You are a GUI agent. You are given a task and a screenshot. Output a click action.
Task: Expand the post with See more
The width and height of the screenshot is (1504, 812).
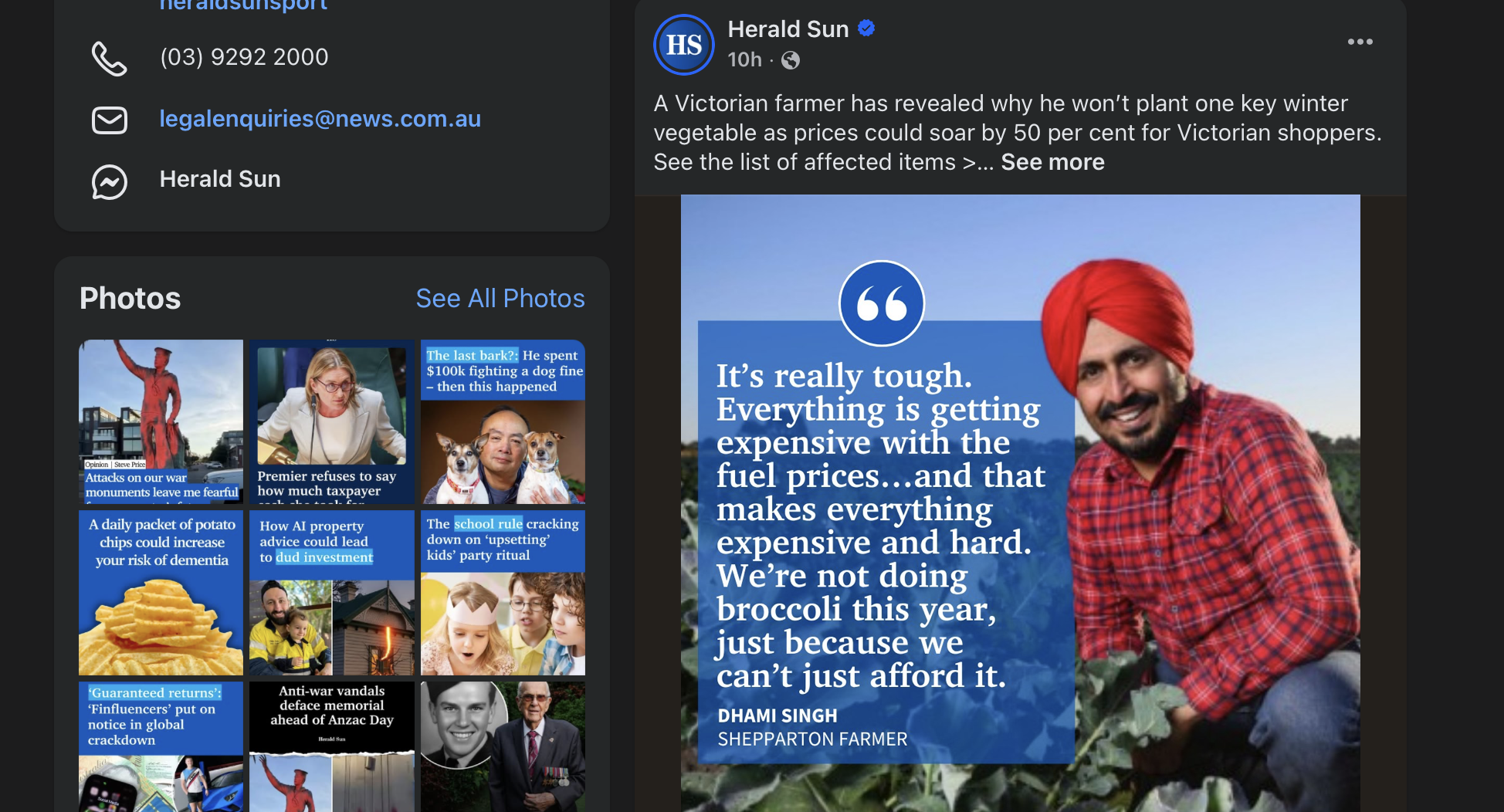(x=1053, y=162)
